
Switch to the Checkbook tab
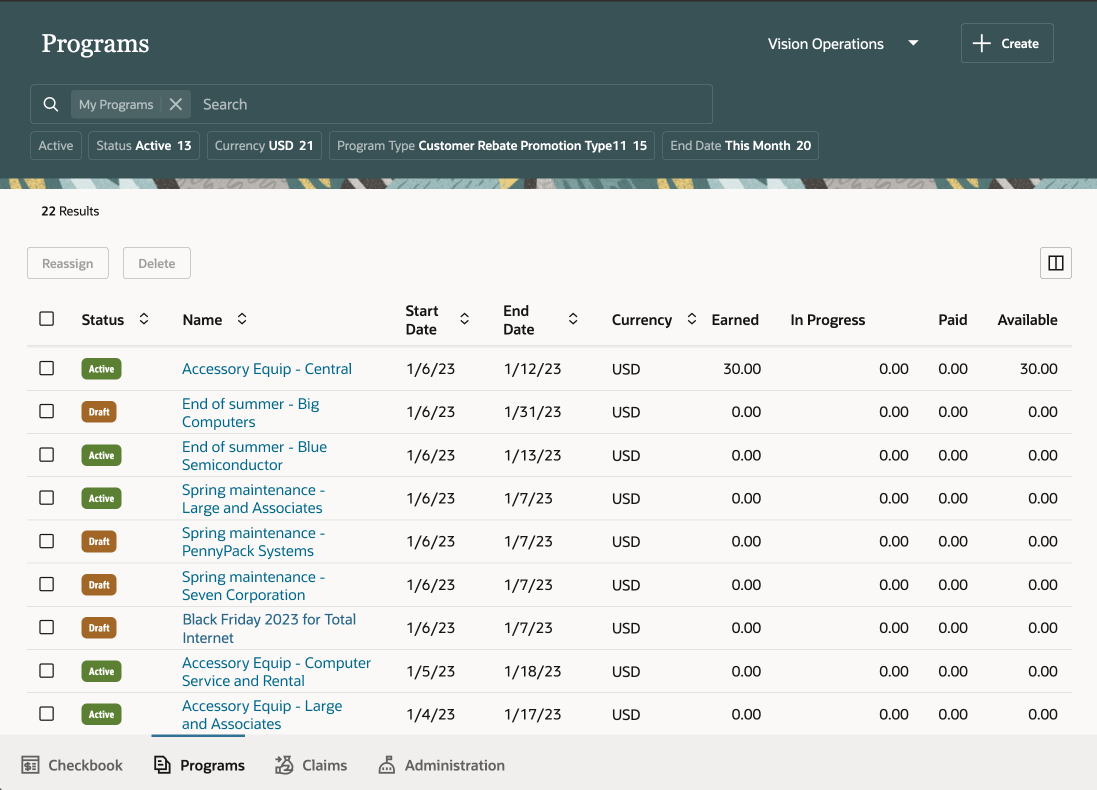72,765
